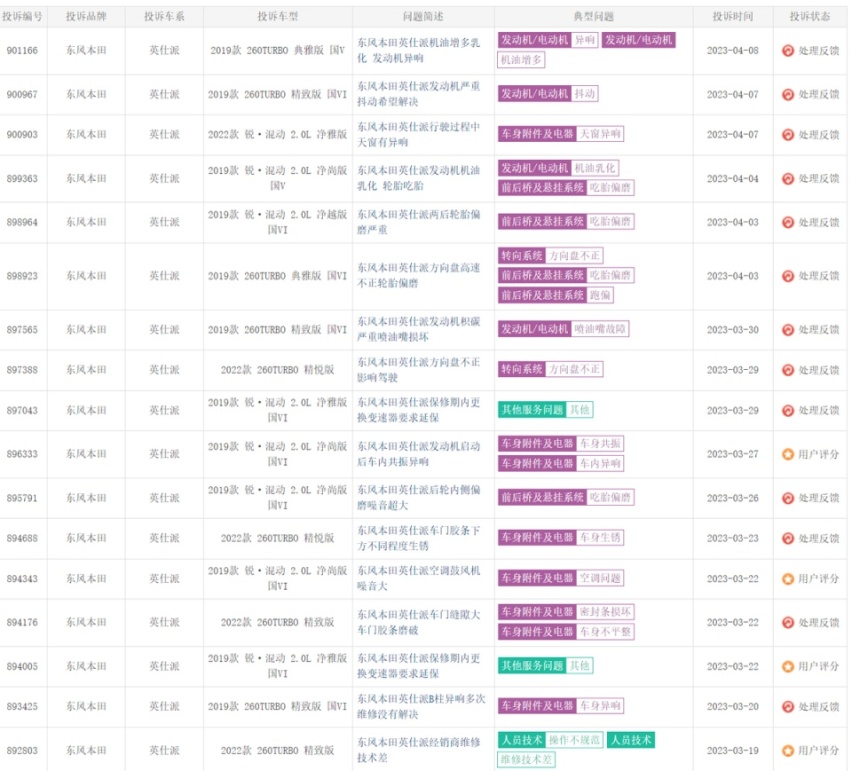Image resolution: width=852 pixels, height=771 pixels.
Task: Click status icon in row 895791
Action: (x=787, y=498)
